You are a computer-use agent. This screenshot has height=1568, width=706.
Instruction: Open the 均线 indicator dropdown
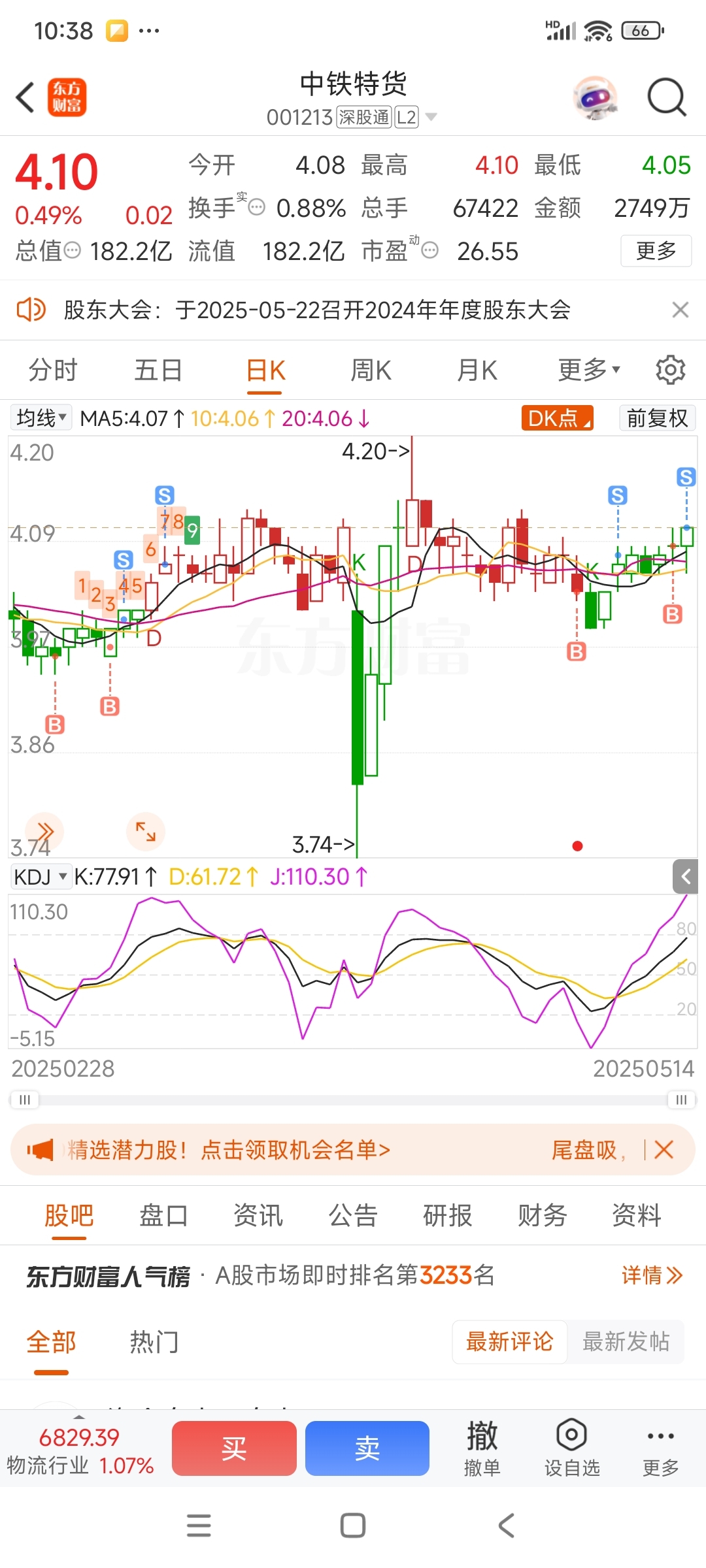pos(41,418)
